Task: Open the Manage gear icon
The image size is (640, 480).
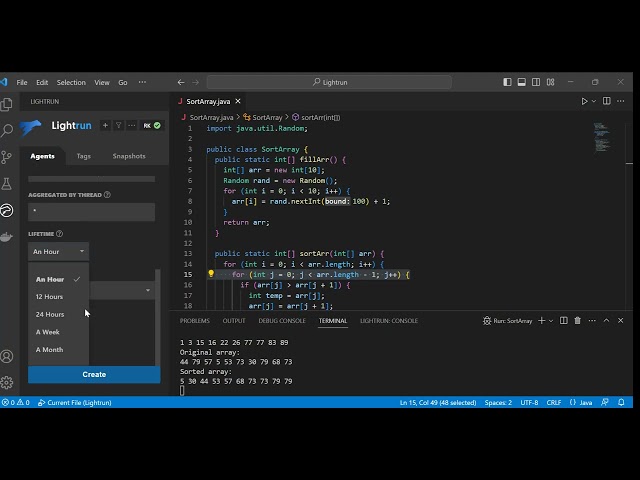Action: click(x=7, y=382)
